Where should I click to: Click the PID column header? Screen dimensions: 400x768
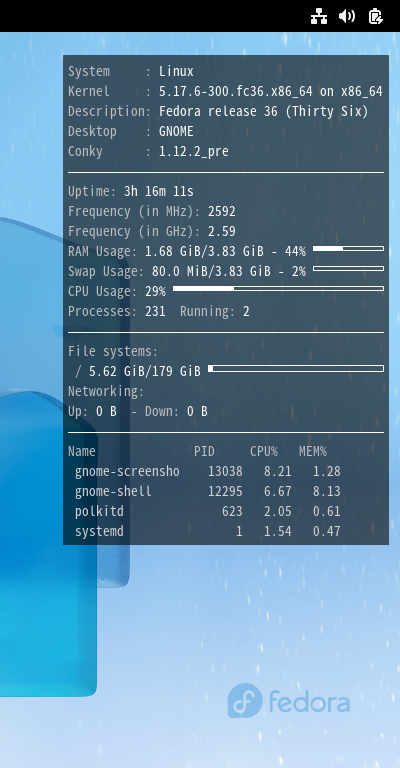[204, 451]
